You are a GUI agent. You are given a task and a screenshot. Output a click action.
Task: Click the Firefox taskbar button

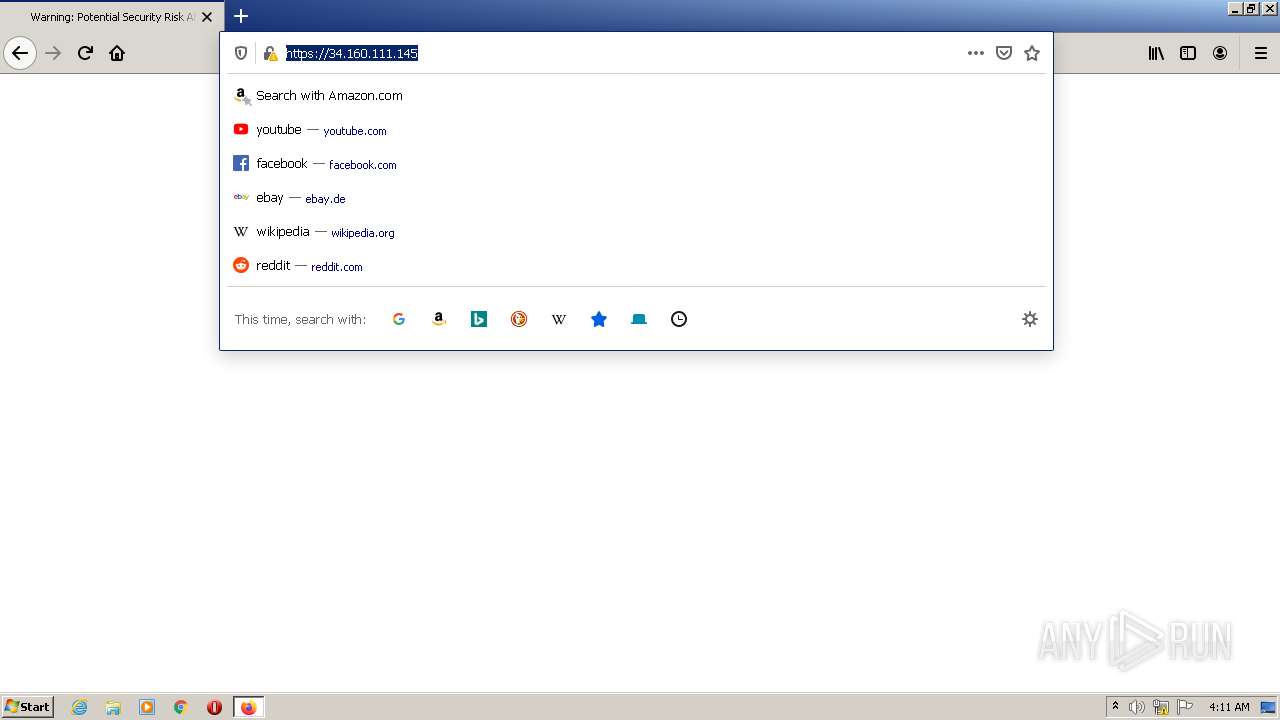point(248,707)
